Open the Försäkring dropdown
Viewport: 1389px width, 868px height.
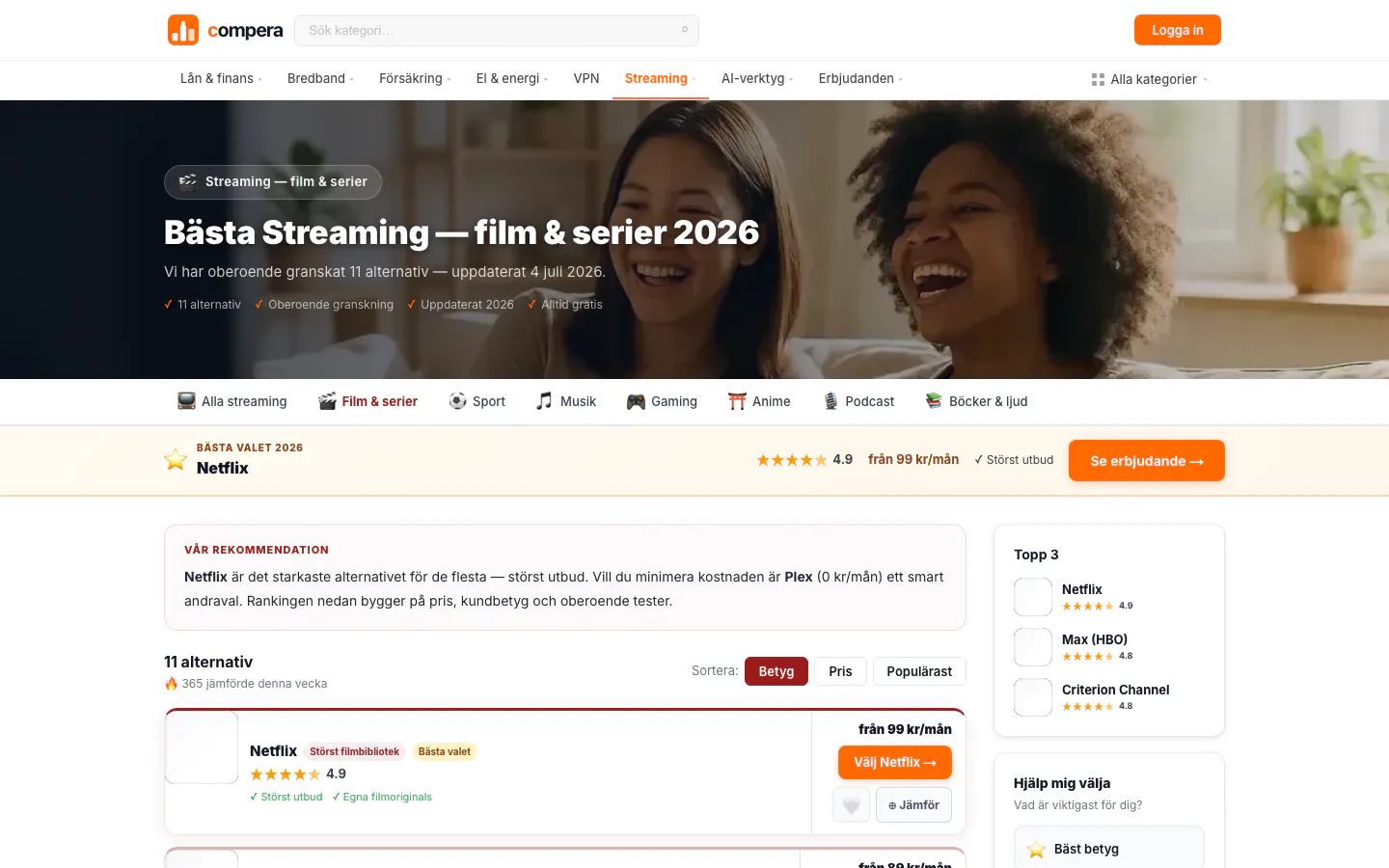[x=415, y=79]
